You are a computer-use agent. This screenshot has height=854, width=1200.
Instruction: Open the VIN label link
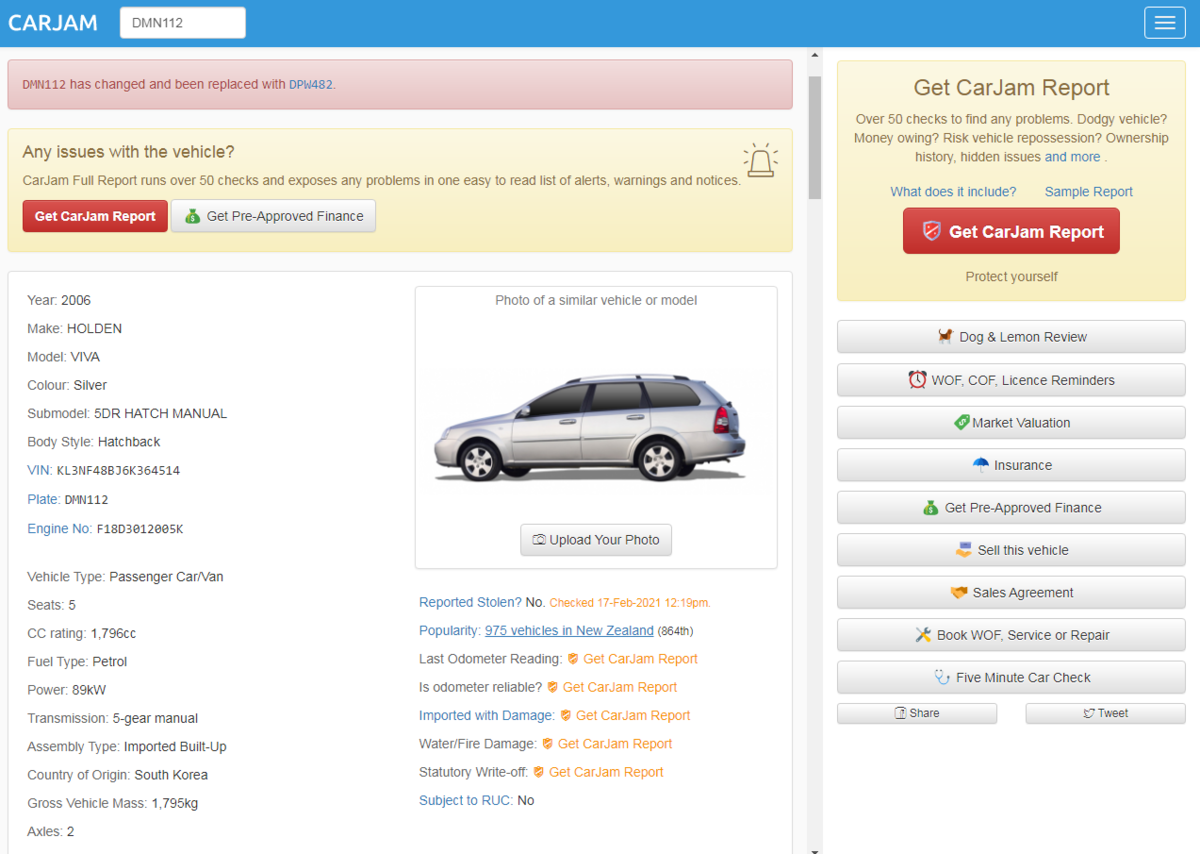pyautogui.click(x=39, y=470)
